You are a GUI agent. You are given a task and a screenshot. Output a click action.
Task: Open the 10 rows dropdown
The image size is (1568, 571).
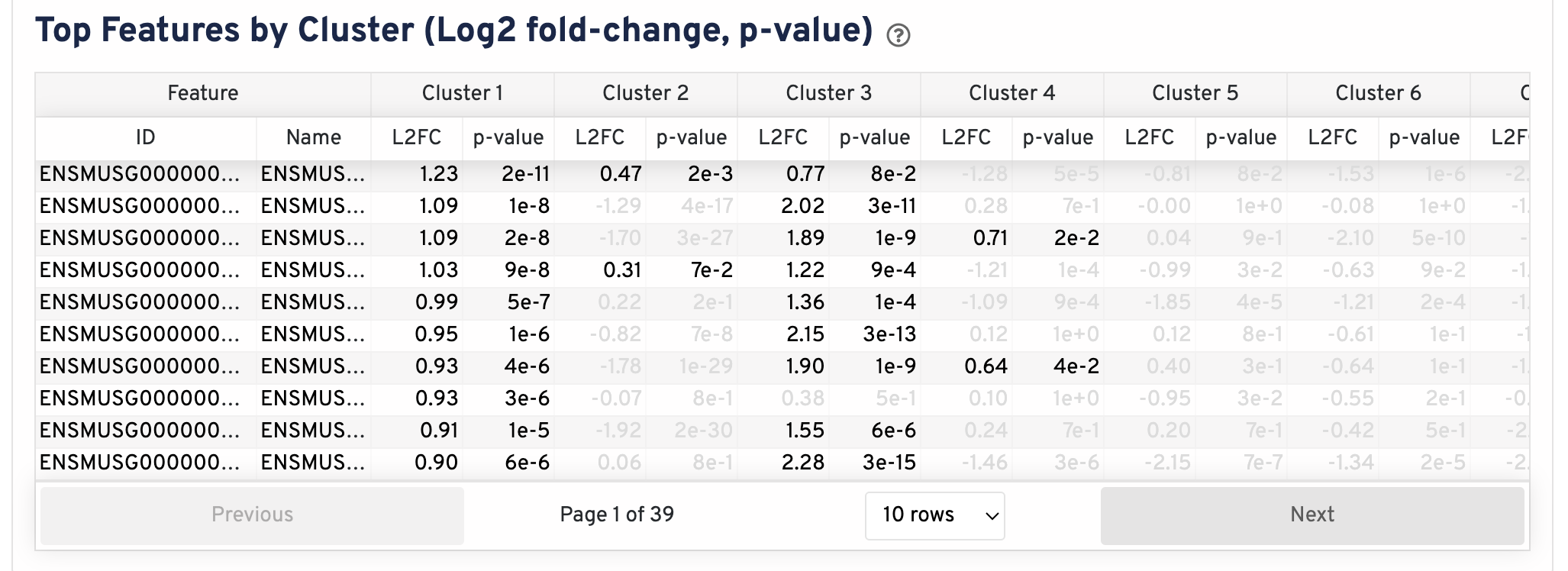pos(934,515)
